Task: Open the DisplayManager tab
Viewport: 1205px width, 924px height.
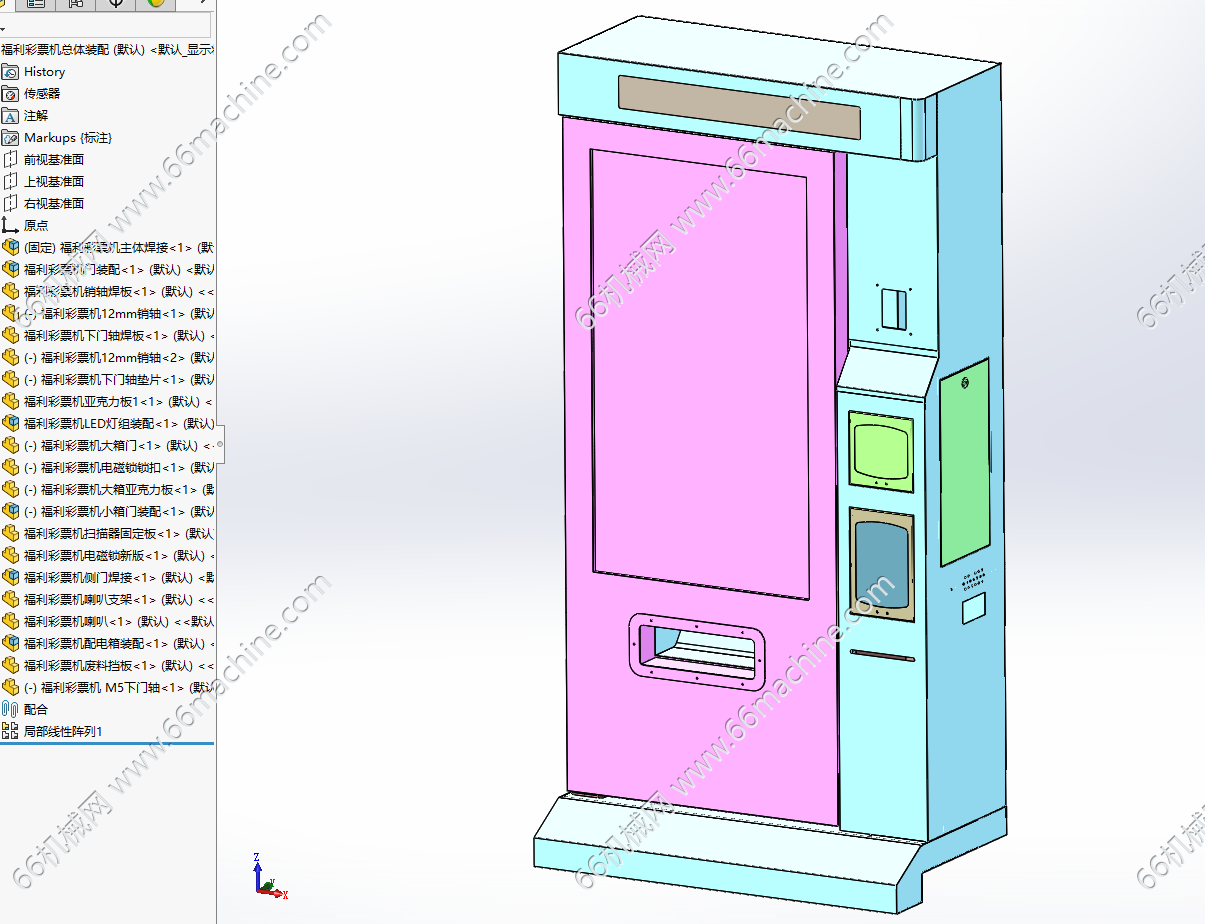Action: (x=156, y=4)
